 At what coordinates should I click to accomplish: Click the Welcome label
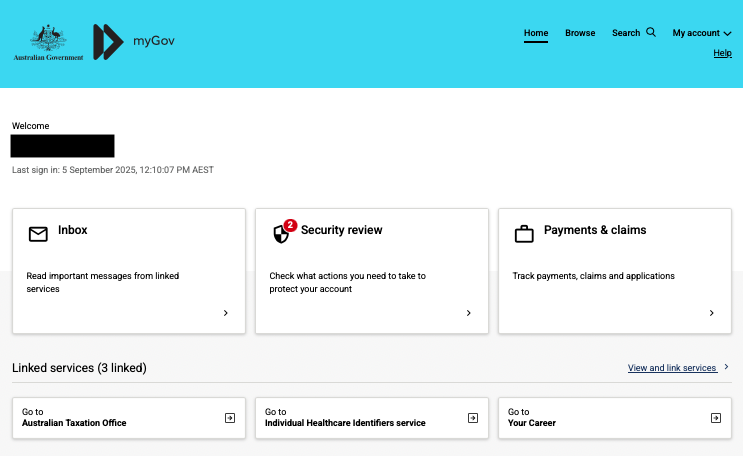(30, 126)
